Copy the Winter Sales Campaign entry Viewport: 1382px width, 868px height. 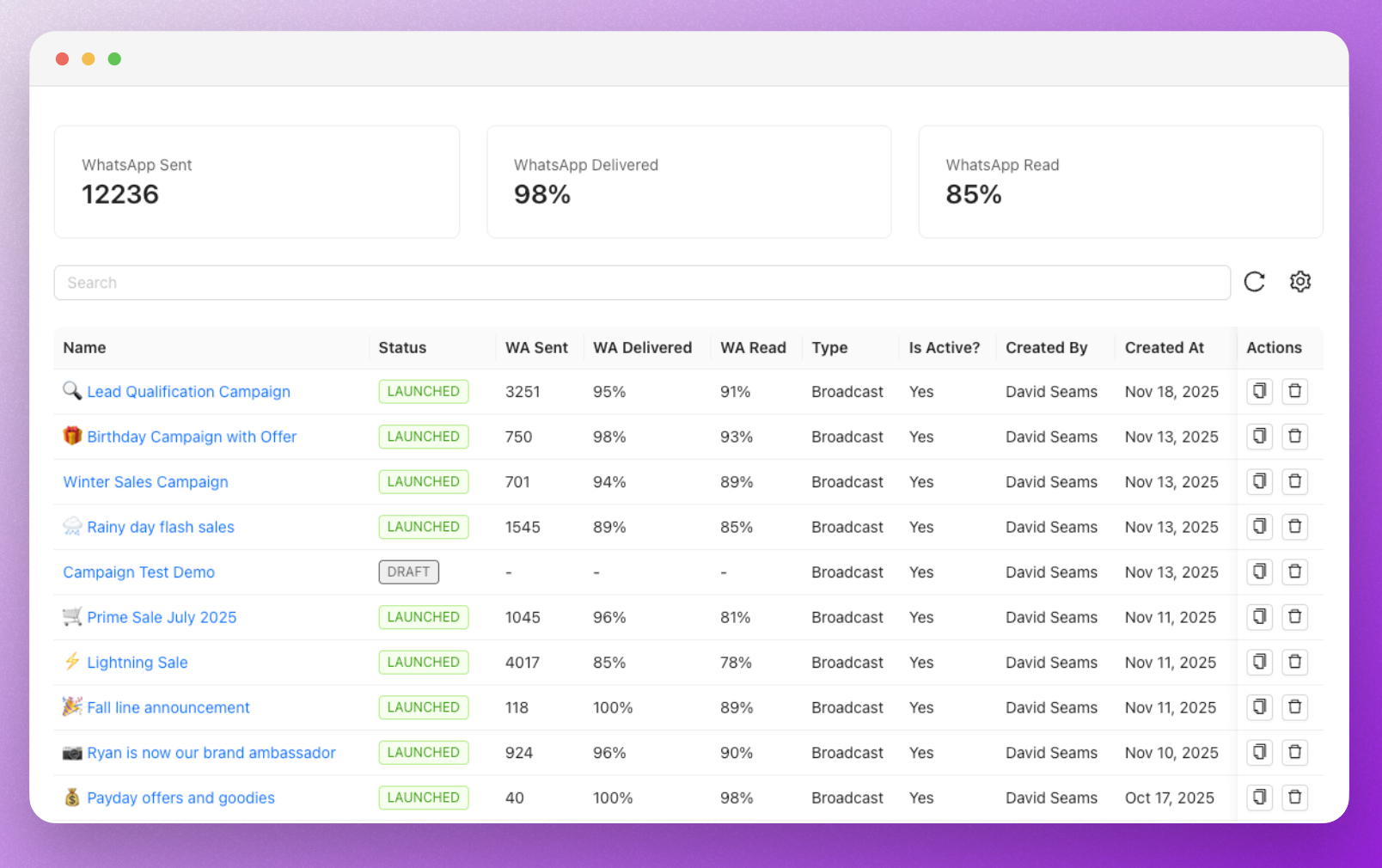pyautogui.click(x=1259, y=481)
